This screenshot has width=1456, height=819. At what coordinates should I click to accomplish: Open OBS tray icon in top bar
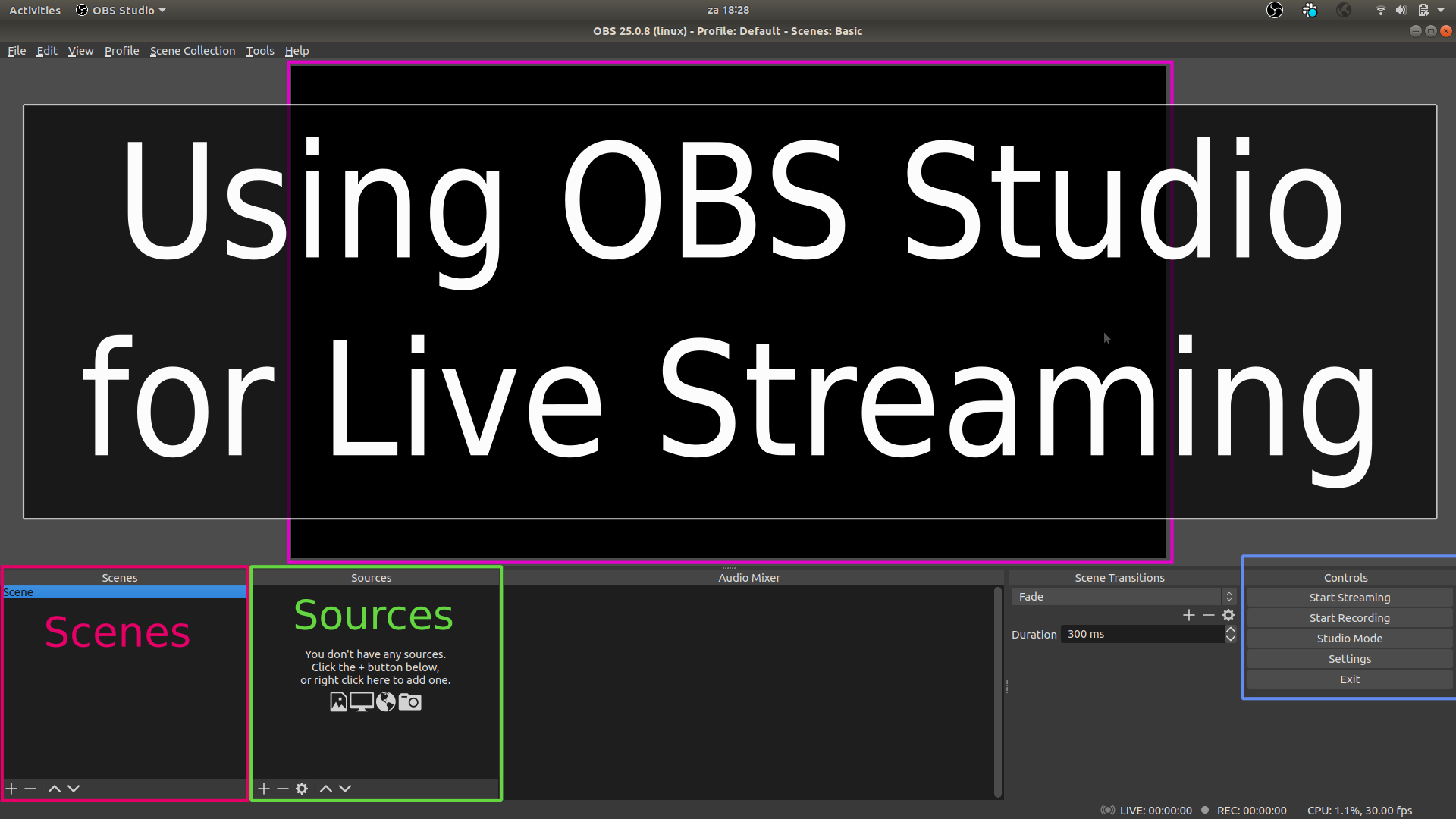click(x=1275, y=10)
